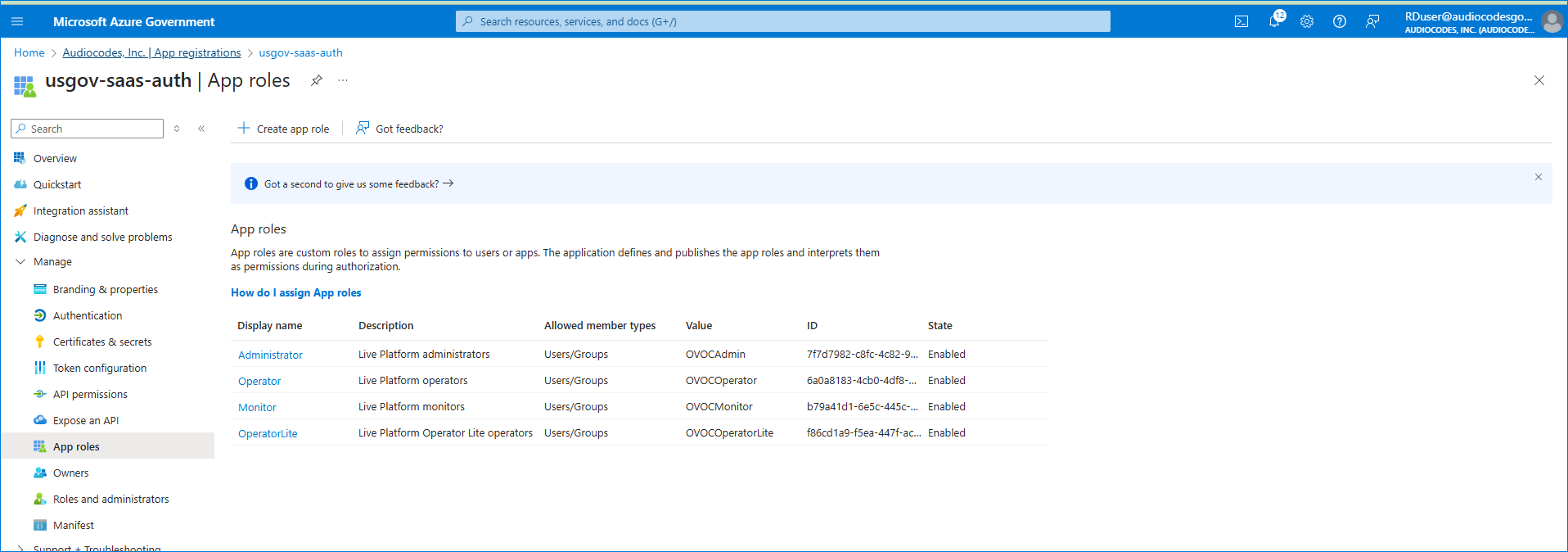Open App registrations breadcrumb link
This screenshot has width=1568, height=552.
click(151, 52)
